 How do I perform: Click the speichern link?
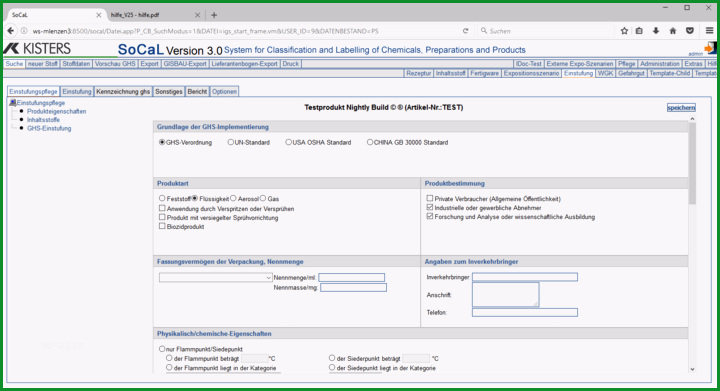point(681,107)
